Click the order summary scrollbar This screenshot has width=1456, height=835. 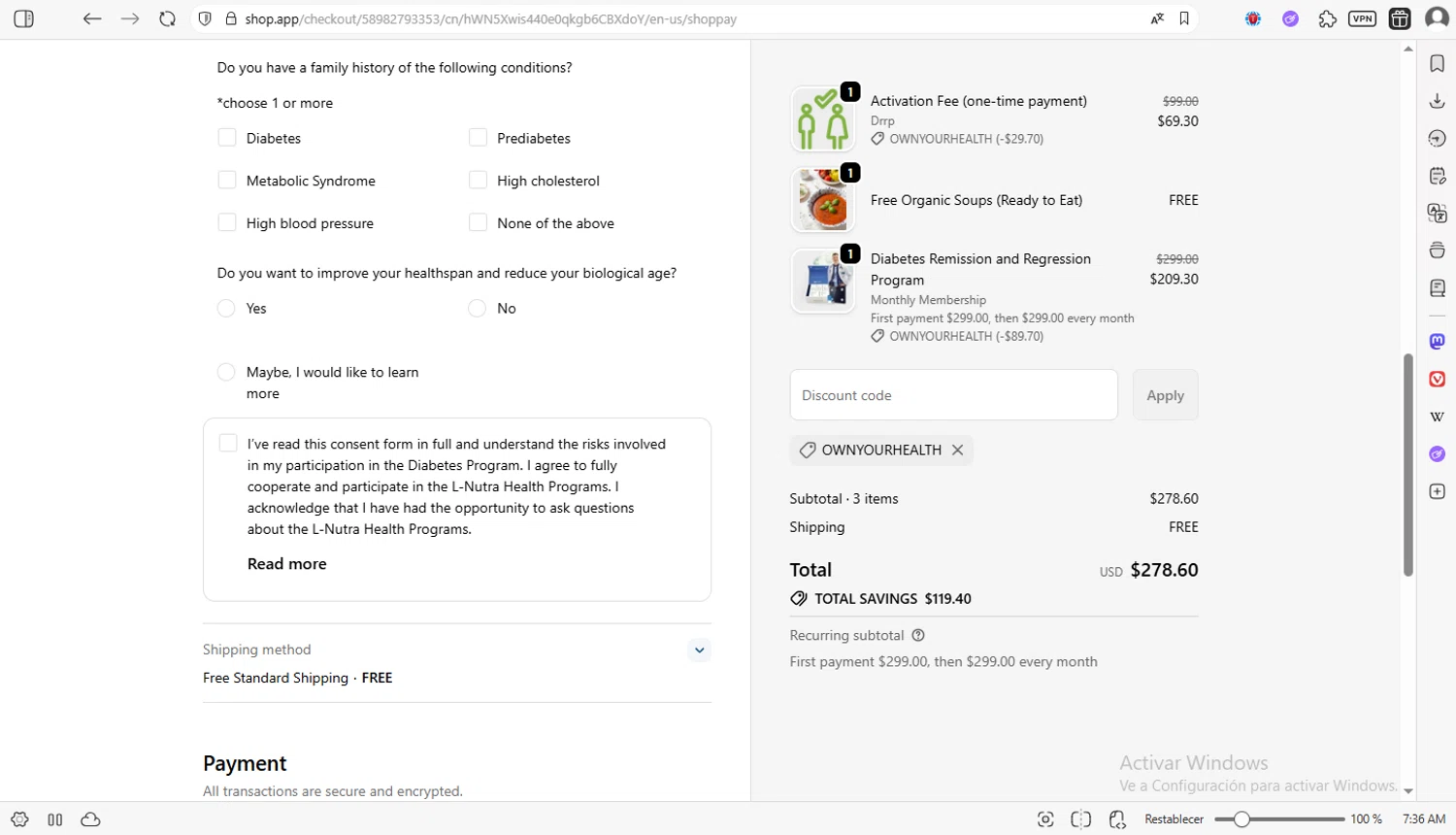click(1408, 465)
